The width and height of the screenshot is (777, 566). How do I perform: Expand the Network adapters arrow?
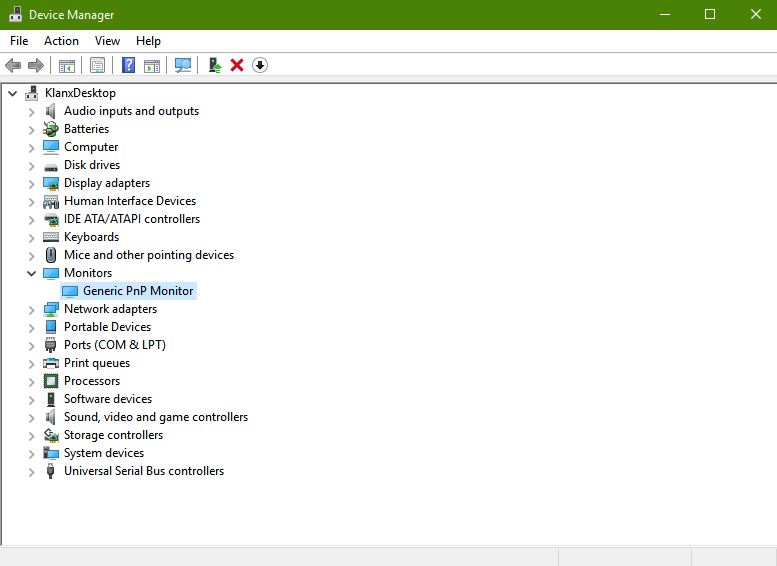(x=32, y=310)
